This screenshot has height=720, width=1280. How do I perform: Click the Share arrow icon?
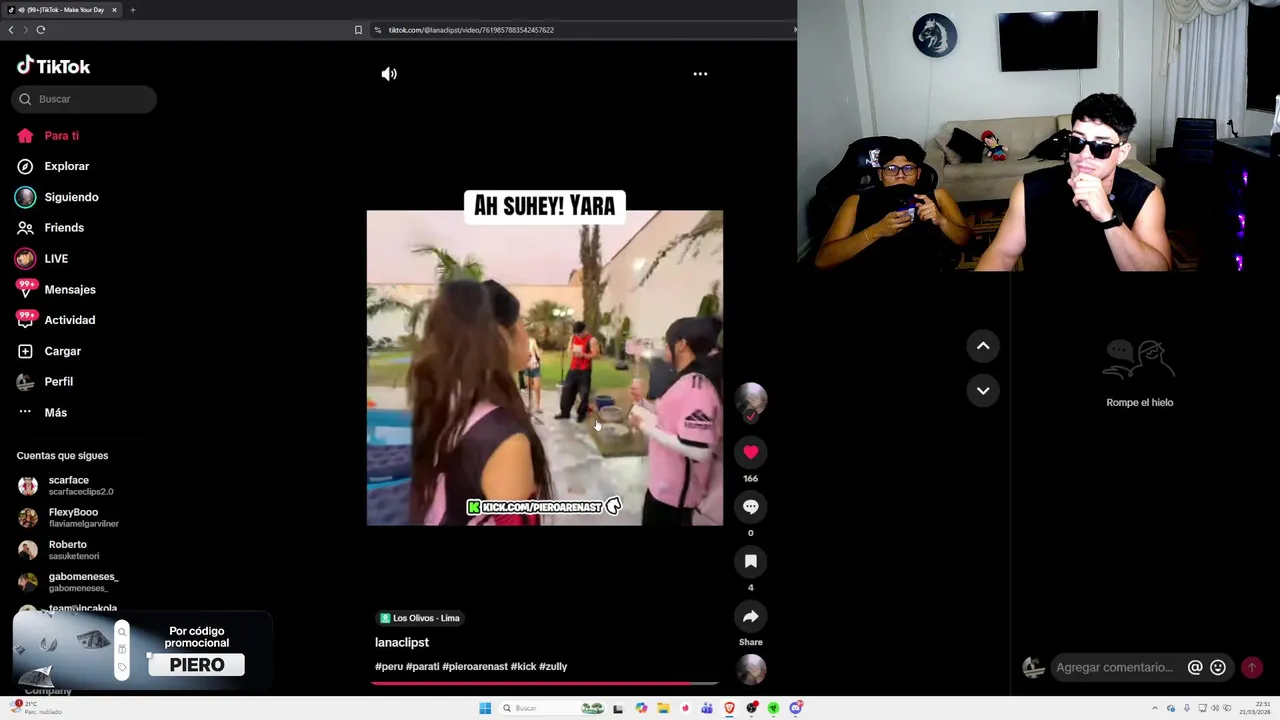tap(751, 616)
